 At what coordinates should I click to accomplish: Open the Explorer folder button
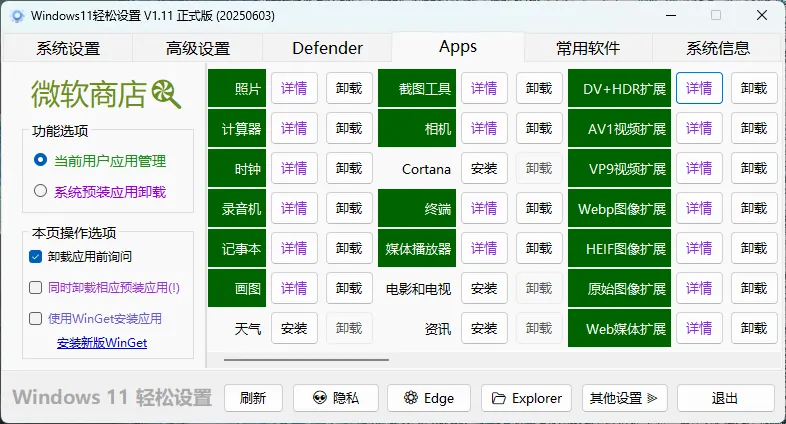tap(526, 398)
